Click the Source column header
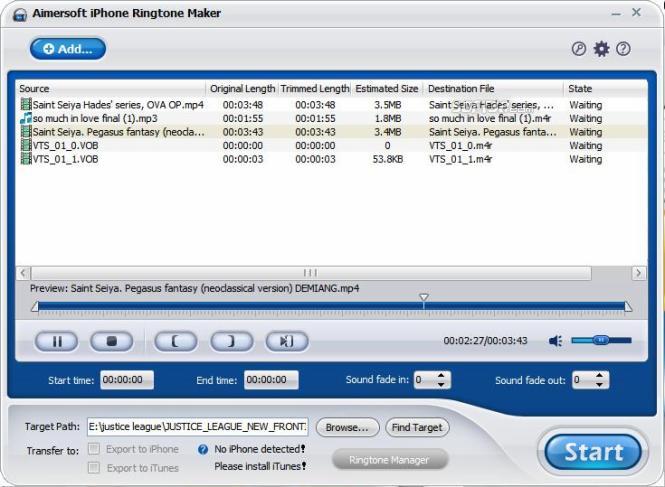The image size is (665, 487). [x=111, y=88]
